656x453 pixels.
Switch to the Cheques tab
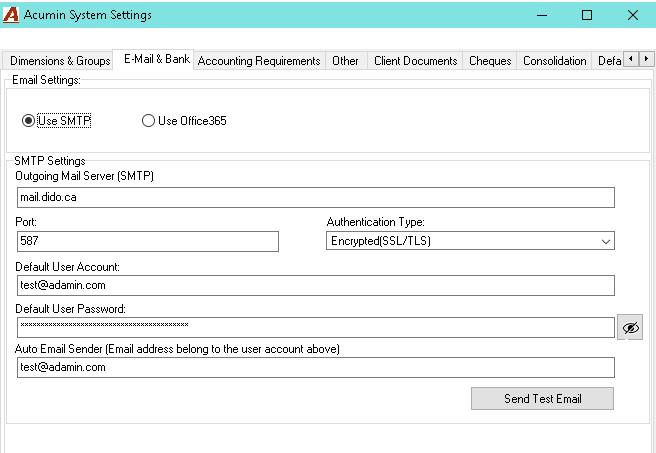coord(490,61)
